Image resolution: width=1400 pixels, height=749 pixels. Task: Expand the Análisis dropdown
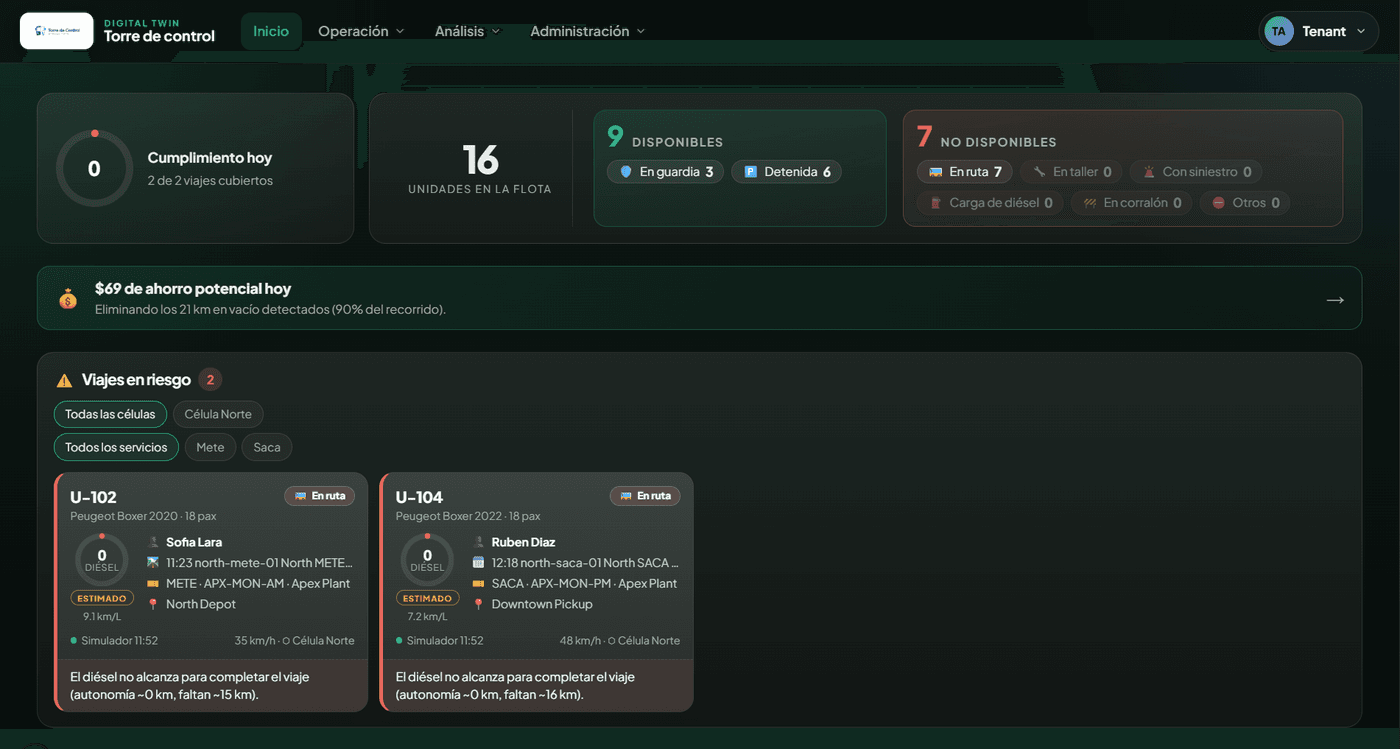(x=467, y=31)
